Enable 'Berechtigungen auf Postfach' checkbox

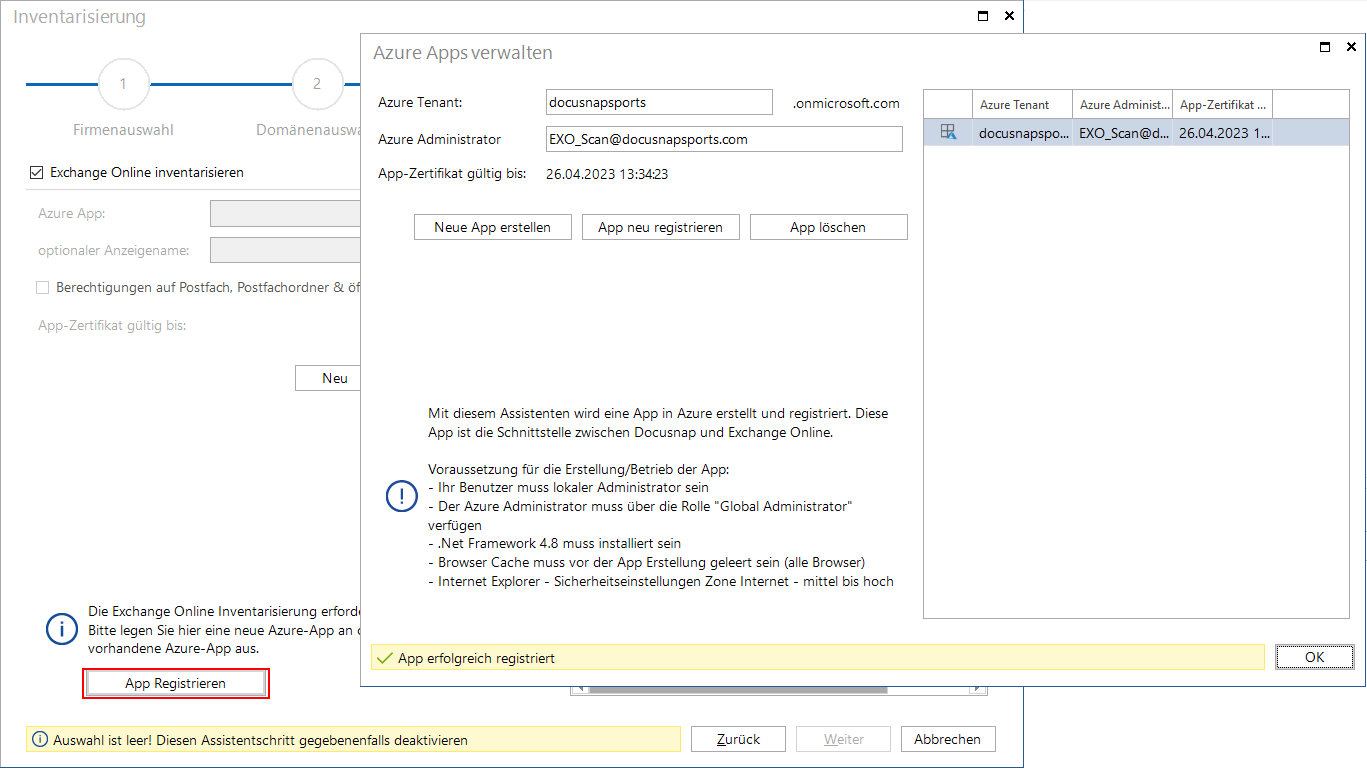42,288
